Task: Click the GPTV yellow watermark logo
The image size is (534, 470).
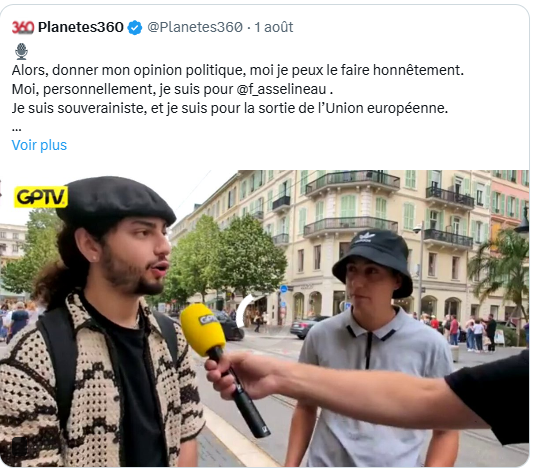Action: click(x=41, y=197)
